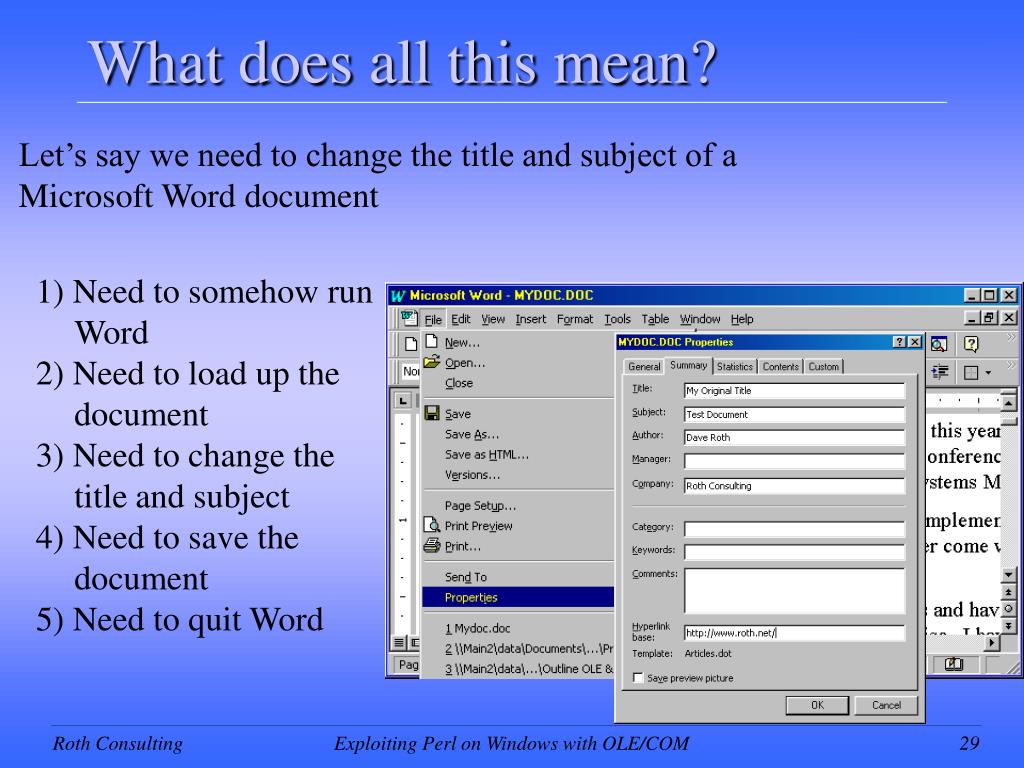
Task: Click the Select Browse Object circle button
Action: click(x=1008, y=609)
